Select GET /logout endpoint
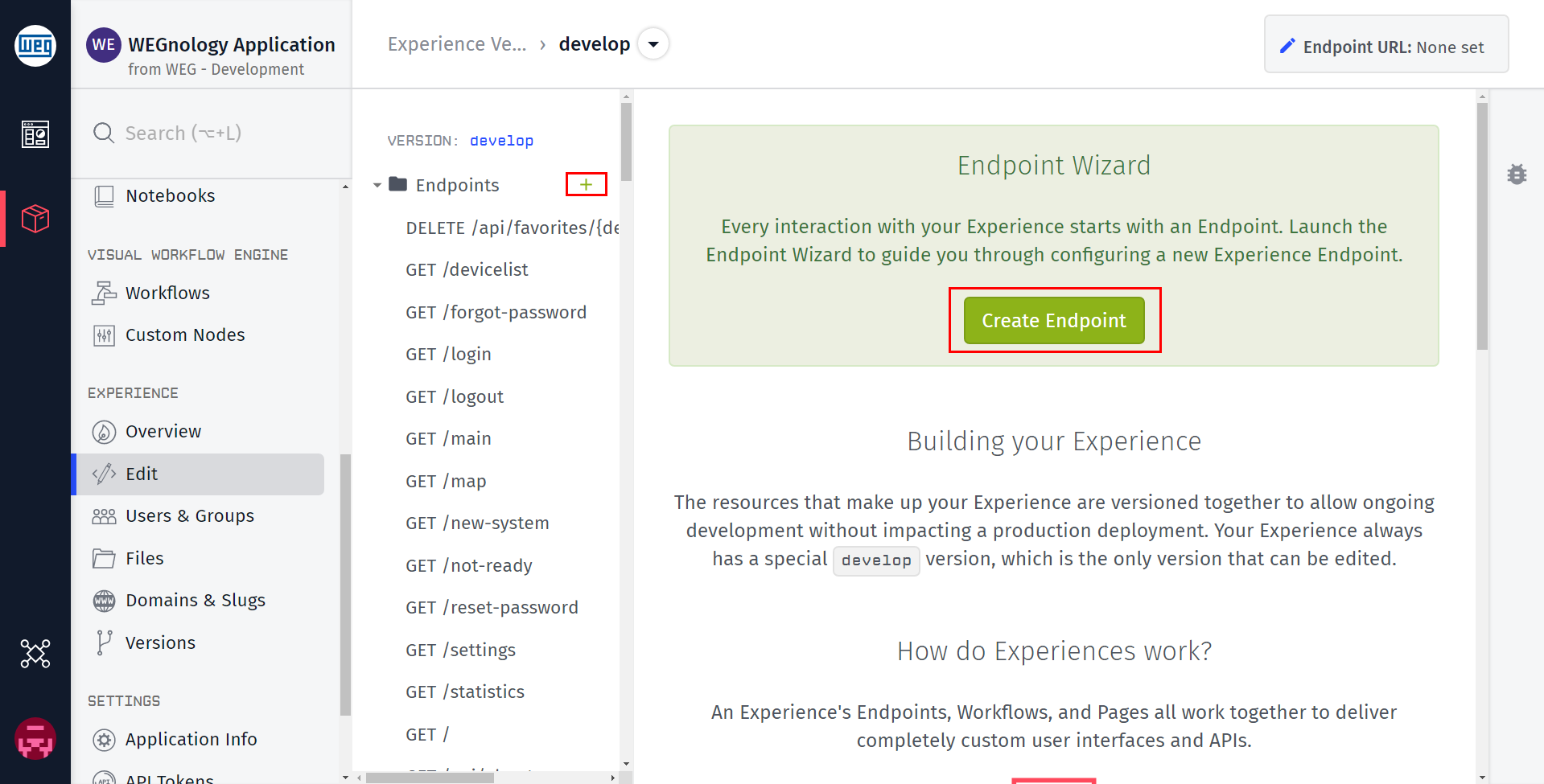Viewport: 1544px width, 784px height. (455, 397)
